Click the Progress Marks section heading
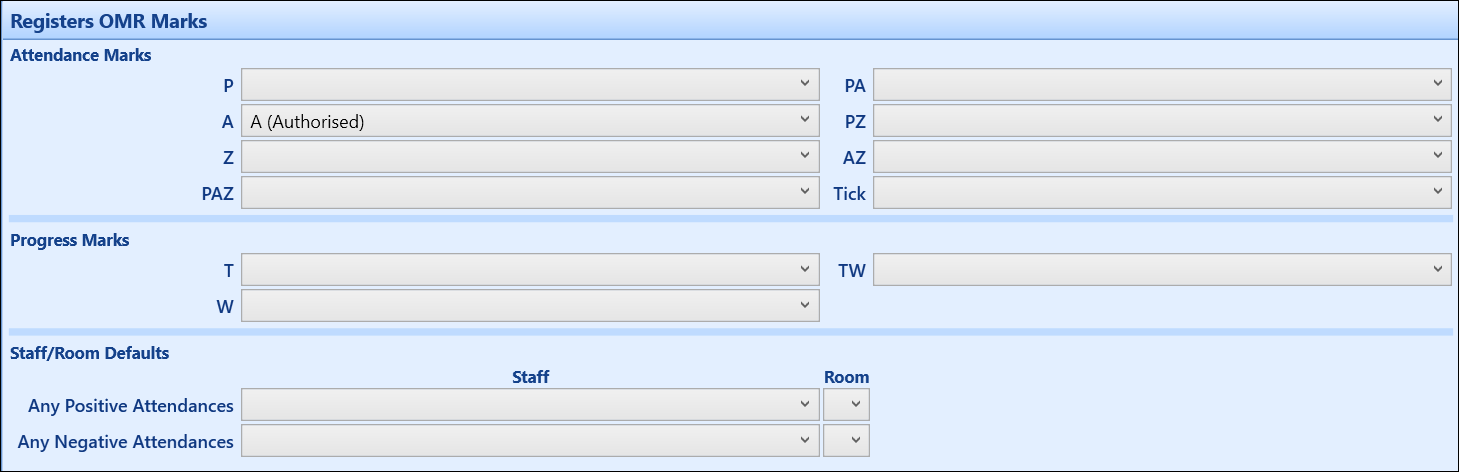The height and width of the screenshot is (472, 1459). 70,240
